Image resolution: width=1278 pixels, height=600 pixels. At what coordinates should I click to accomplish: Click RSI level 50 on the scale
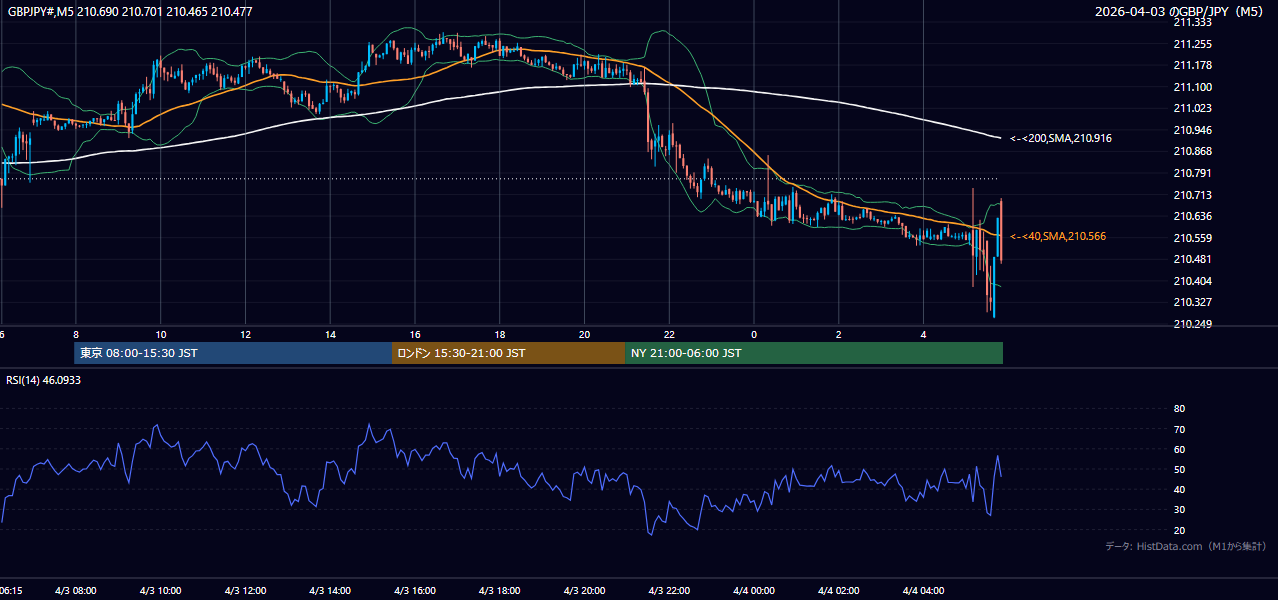(1179, 469)
